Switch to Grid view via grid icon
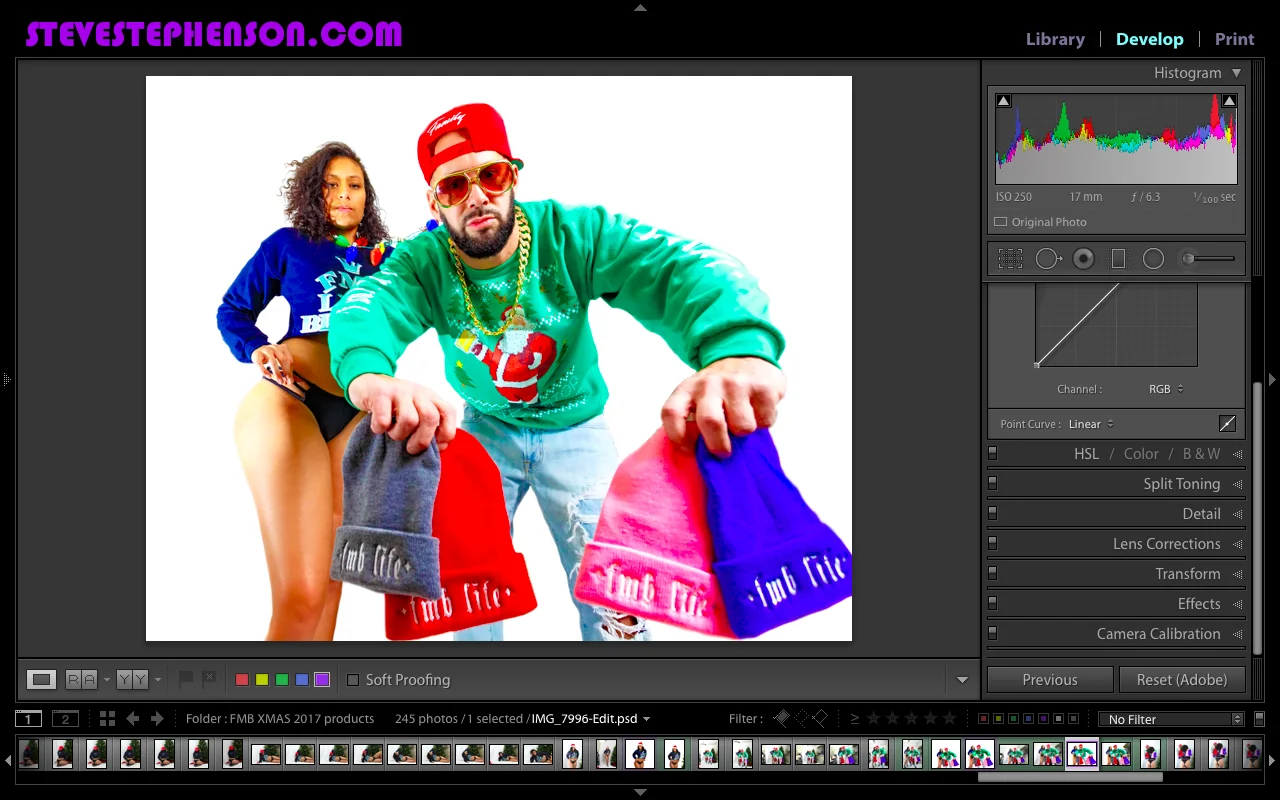Viewport: 1280px width, 800px height. pos(107,719)
